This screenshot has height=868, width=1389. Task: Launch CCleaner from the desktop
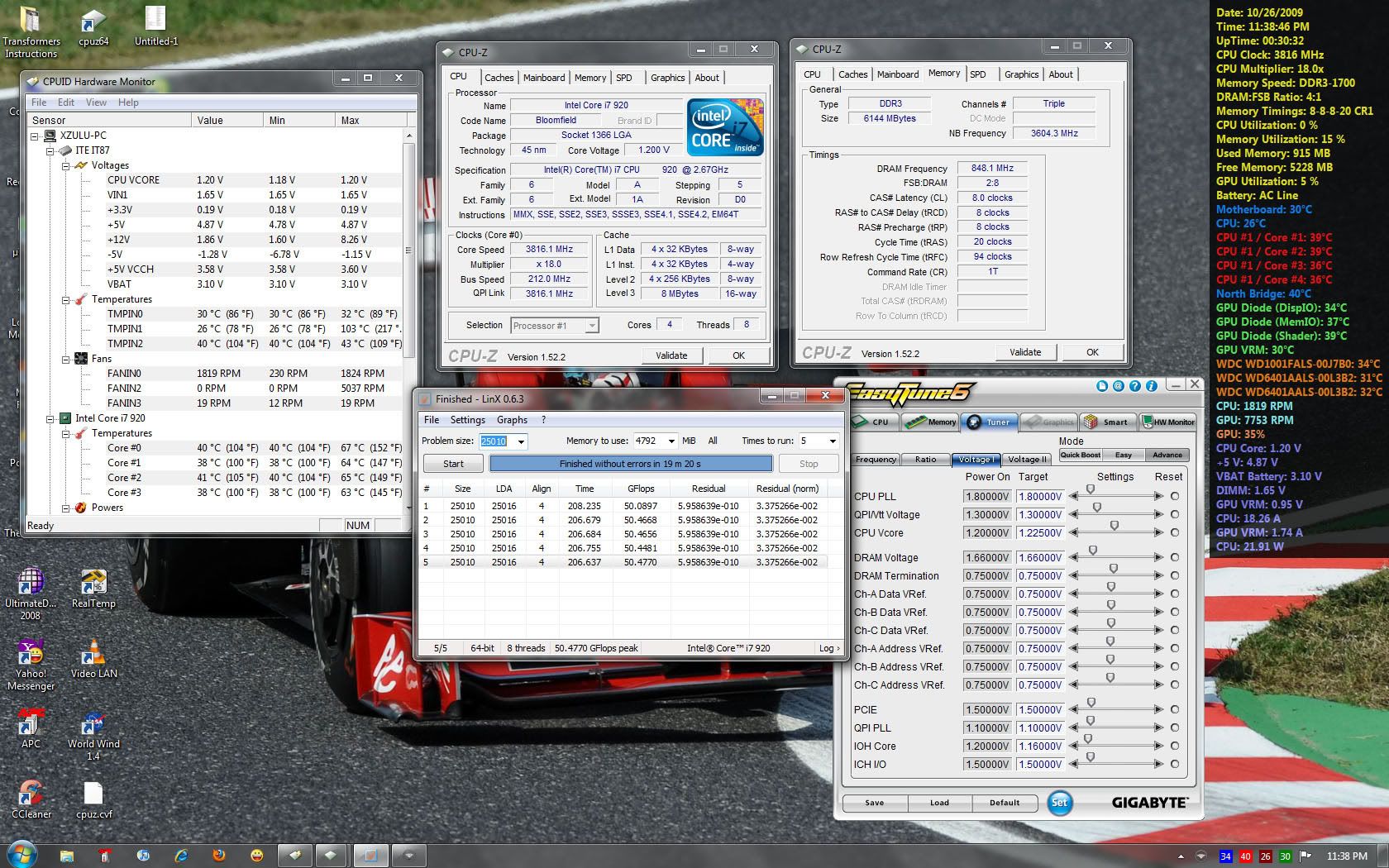pos(31,799)
